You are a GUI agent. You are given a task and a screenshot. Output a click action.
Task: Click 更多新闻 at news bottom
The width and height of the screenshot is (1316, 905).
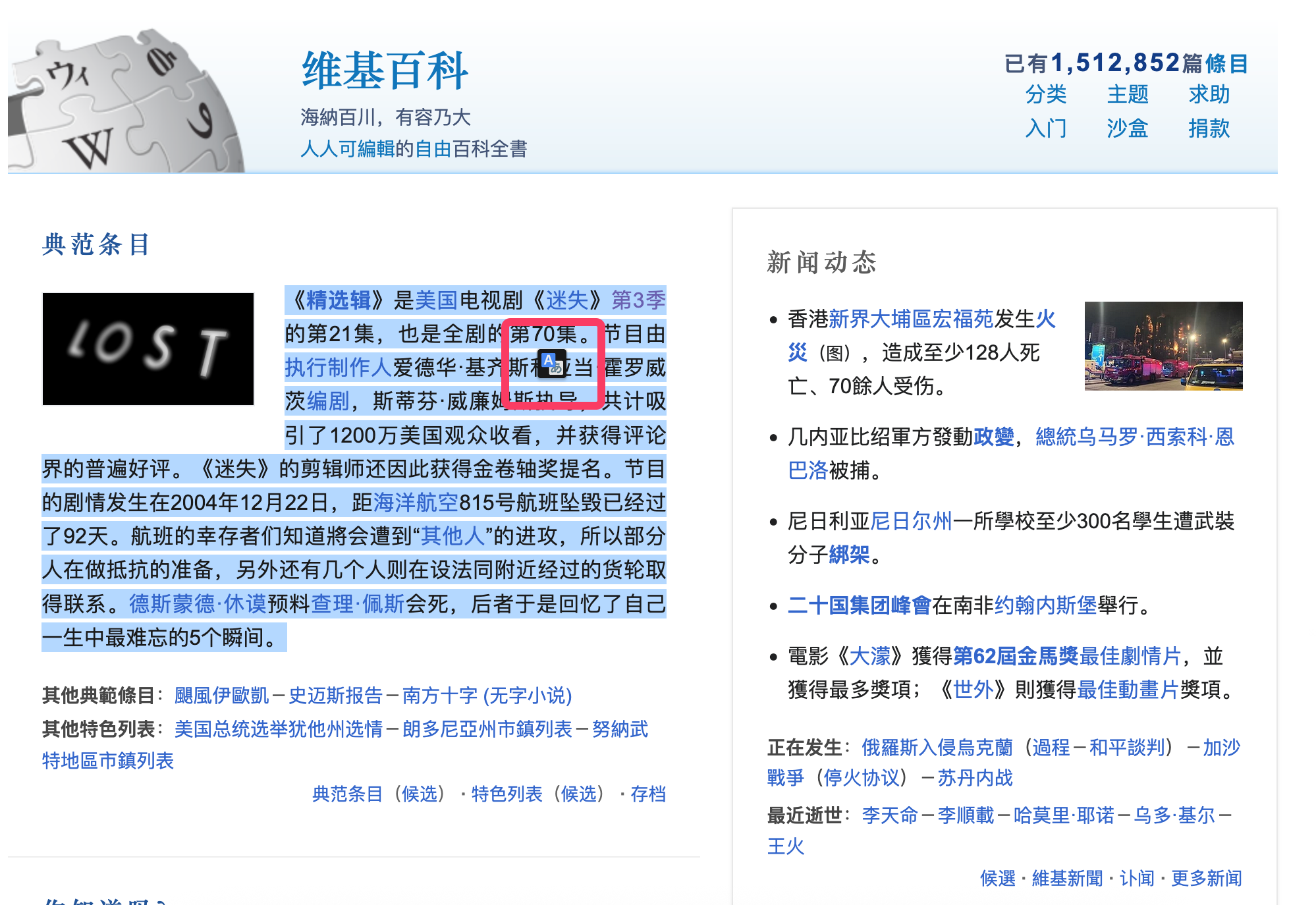(1206, 879)
